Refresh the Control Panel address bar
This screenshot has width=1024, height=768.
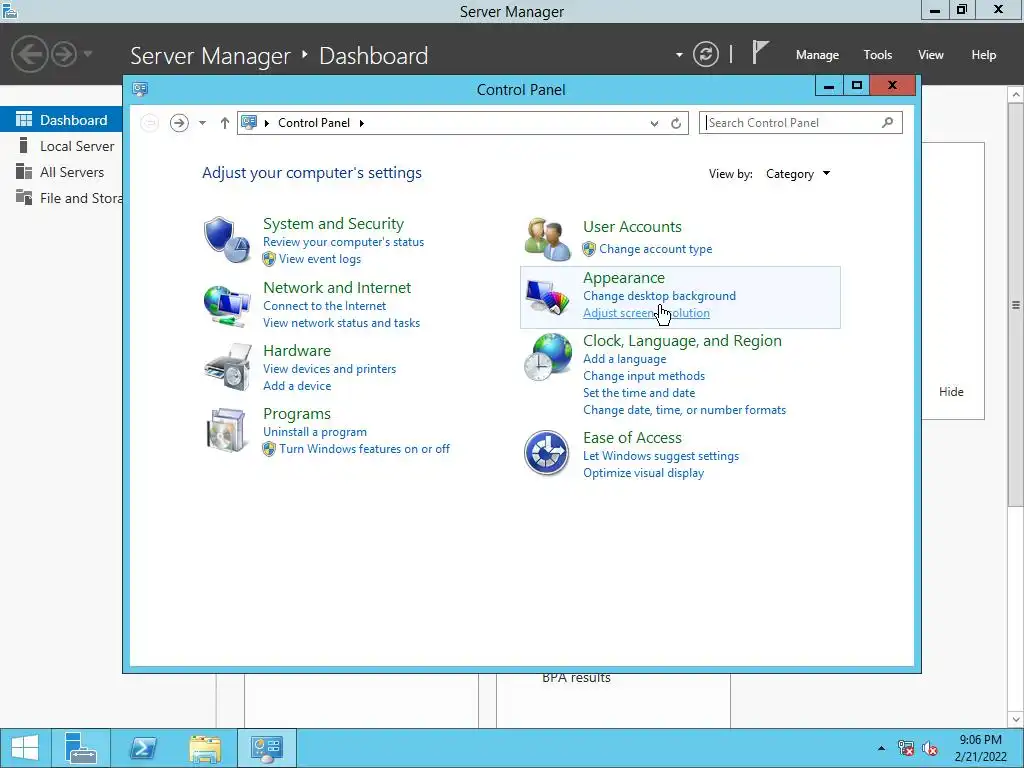pyautogui.click(x=676, y=123)
